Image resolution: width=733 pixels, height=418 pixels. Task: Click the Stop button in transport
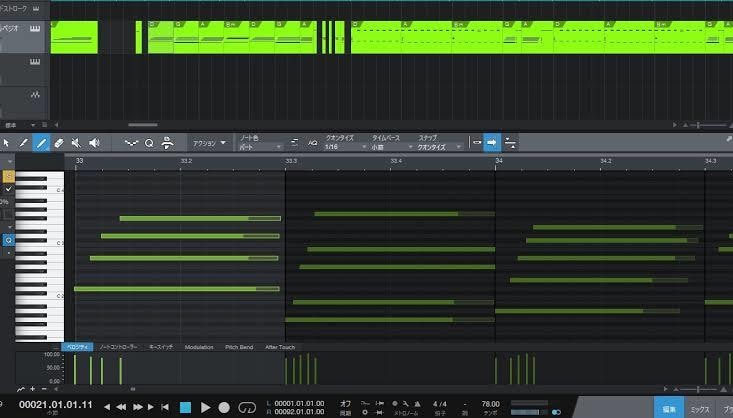tap(186, 407)
